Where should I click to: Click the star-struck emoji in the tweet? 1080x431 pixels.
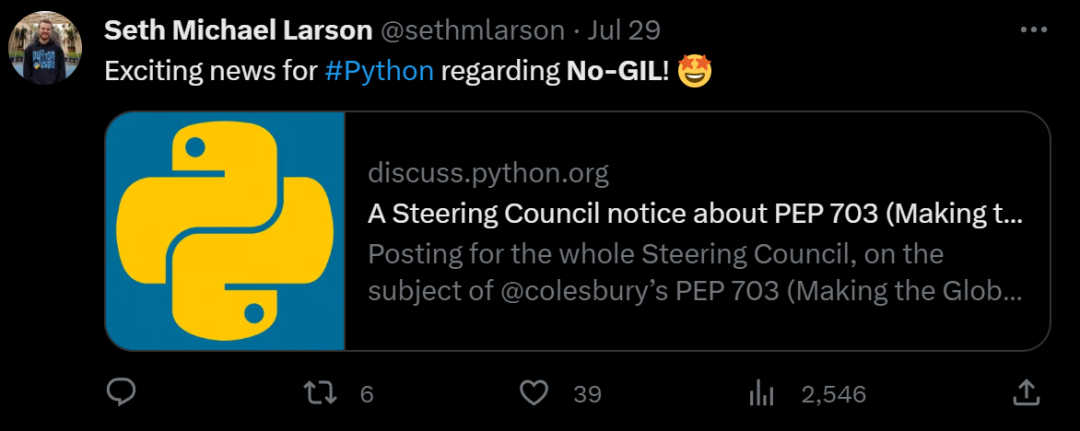coord(695,72)
